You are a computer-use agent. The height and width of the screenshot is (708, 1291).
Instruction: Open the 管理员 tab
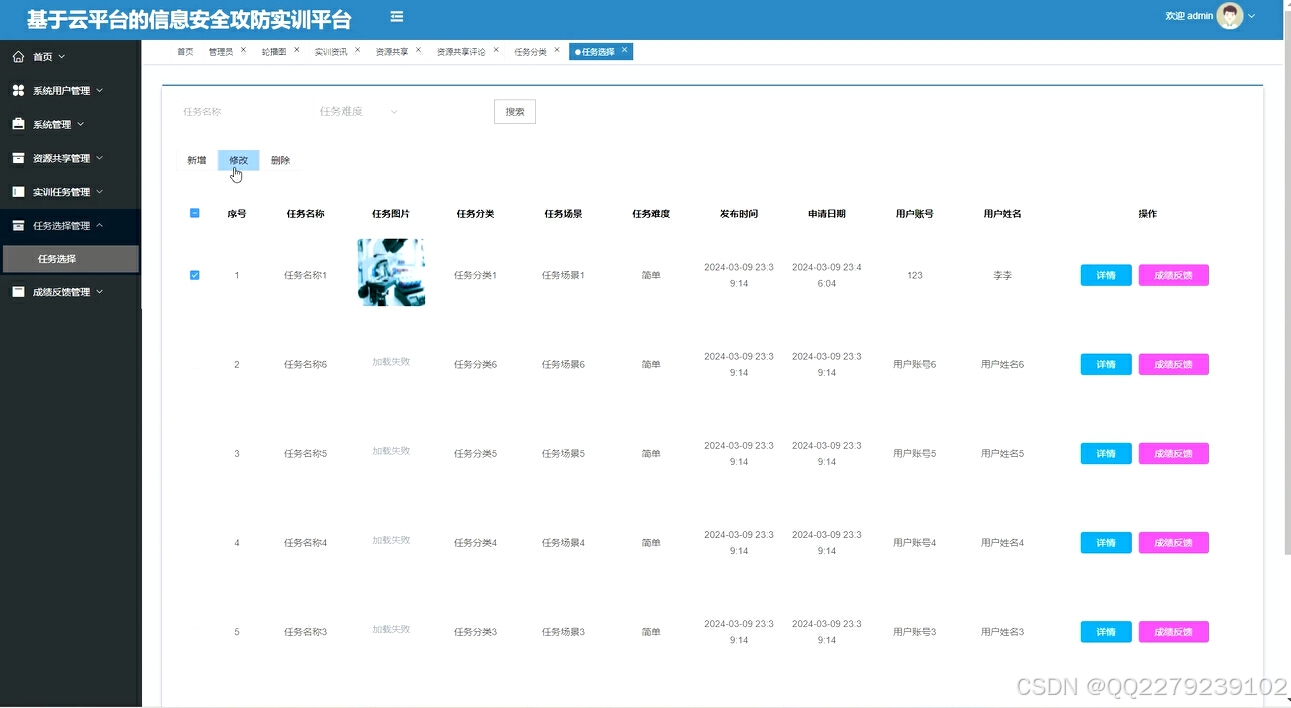[x=222, y=50]
